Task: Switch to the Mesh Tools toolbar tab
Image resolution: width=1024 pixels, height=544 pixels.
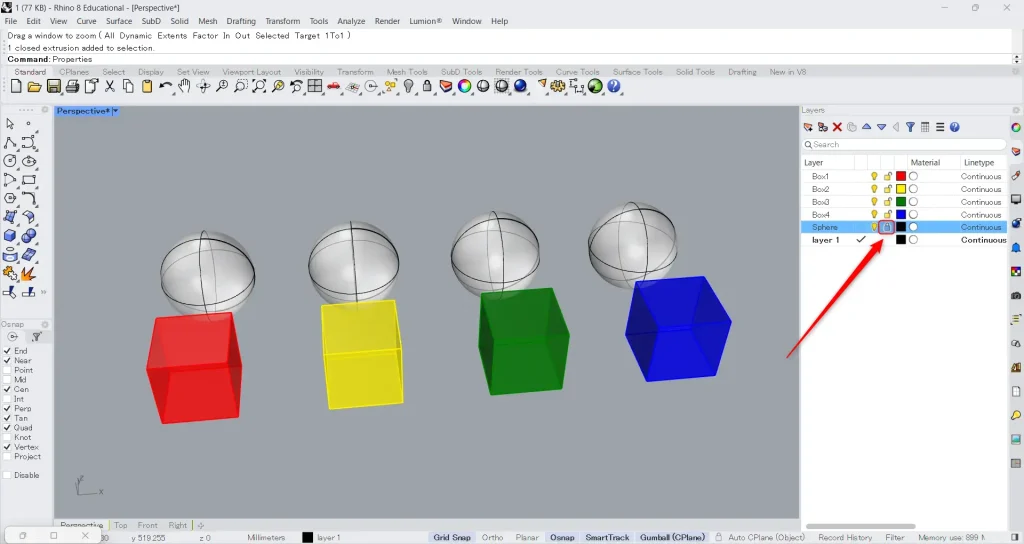Action: pyautogui.click(x=407, y=72)
